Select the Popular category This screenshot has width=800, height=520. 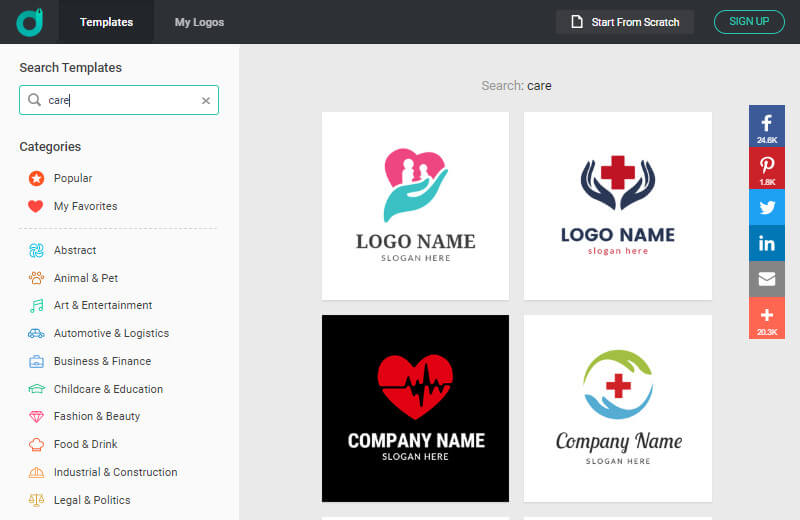click(x=72, y=178)
